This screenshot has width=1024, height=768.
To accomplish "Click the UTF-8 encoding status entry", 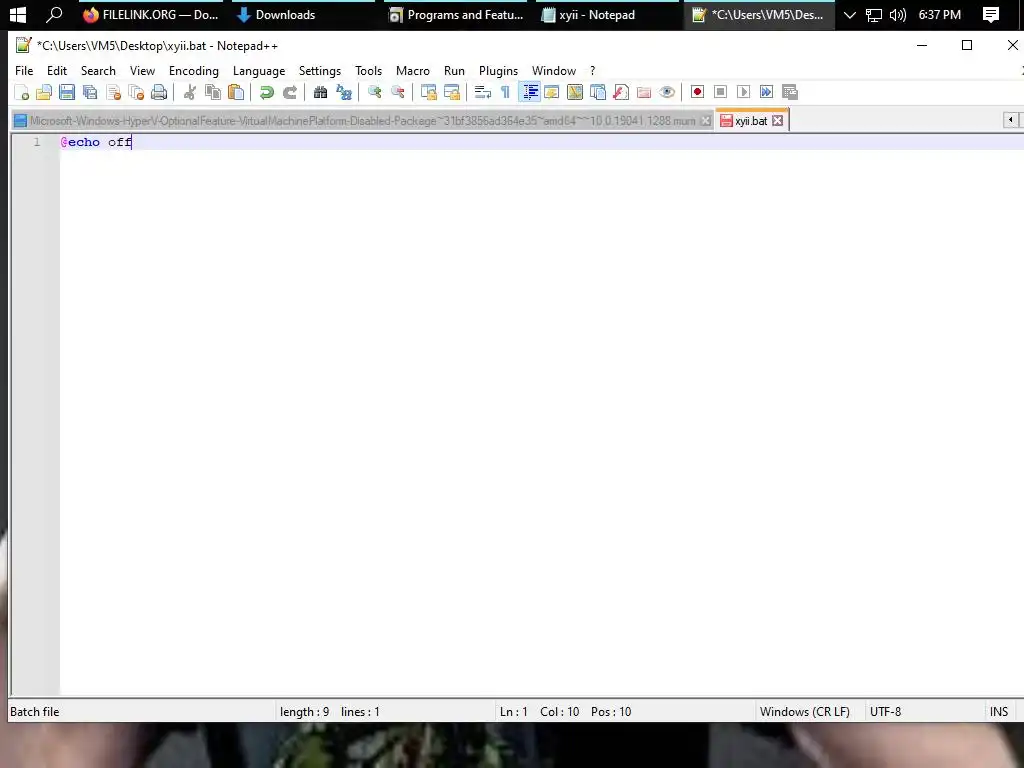I will tap(886, 712).
